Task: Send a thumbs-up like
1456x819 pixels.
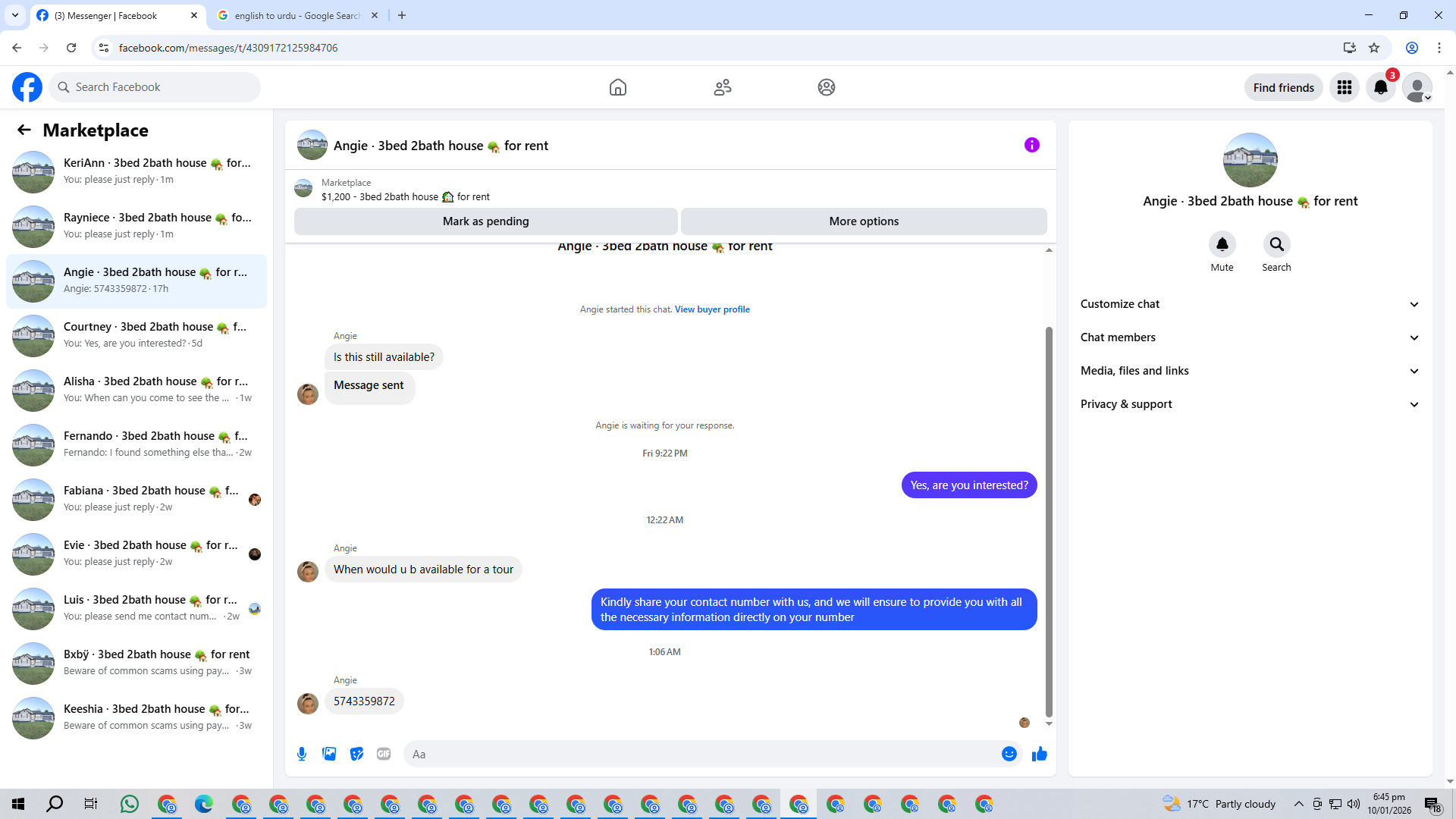Action: pos(1040,754)
